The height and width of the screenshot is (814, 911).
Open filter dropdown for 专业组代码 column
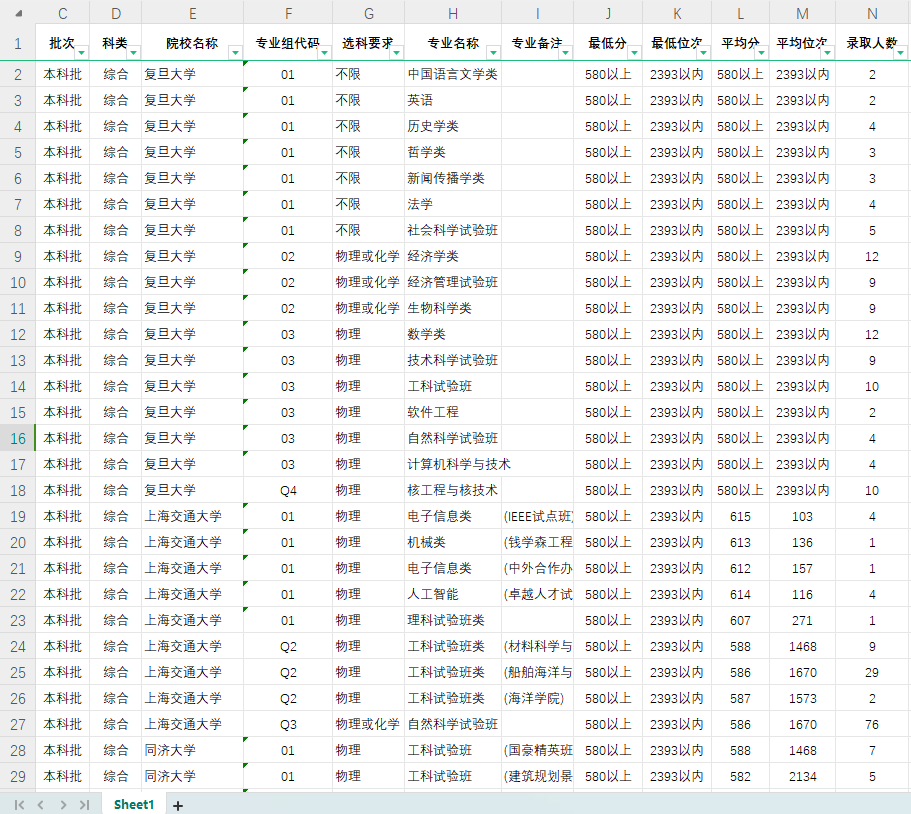coord(325,53)
